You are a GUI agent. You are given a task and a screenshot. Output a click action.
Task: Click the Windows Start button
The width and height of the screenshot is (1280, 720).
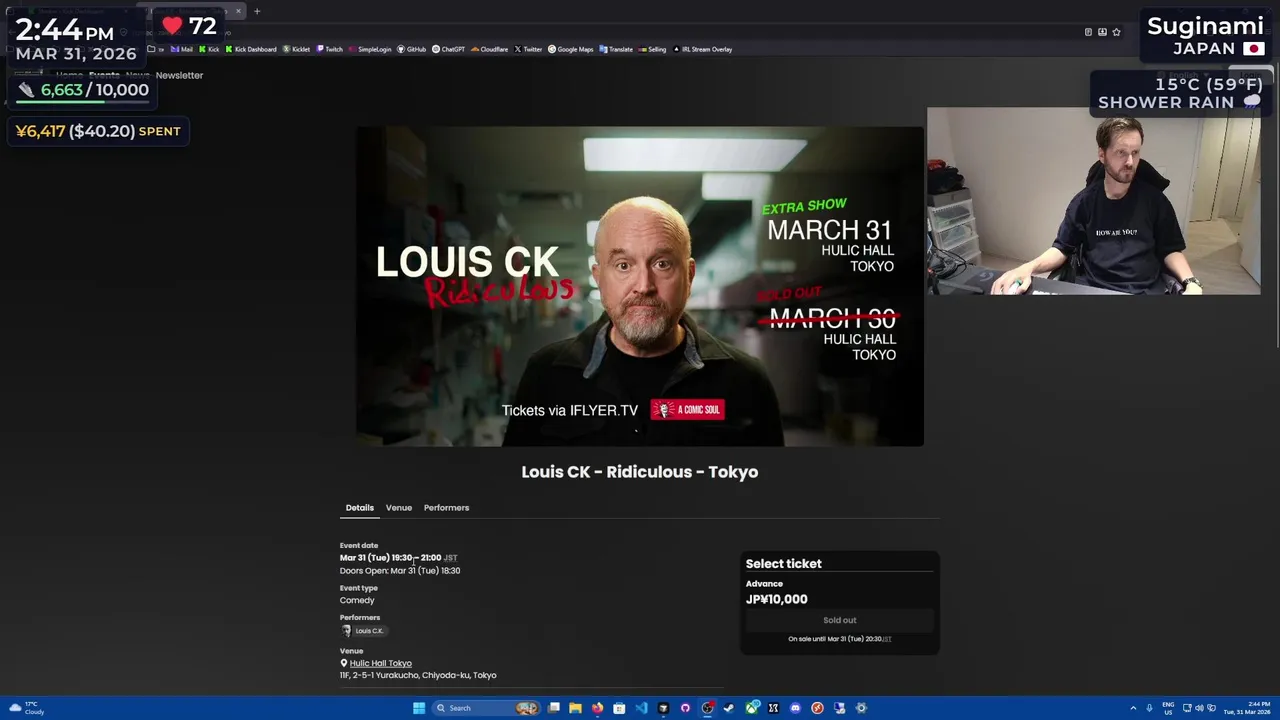pyautogui.click(x=419, y=708)
